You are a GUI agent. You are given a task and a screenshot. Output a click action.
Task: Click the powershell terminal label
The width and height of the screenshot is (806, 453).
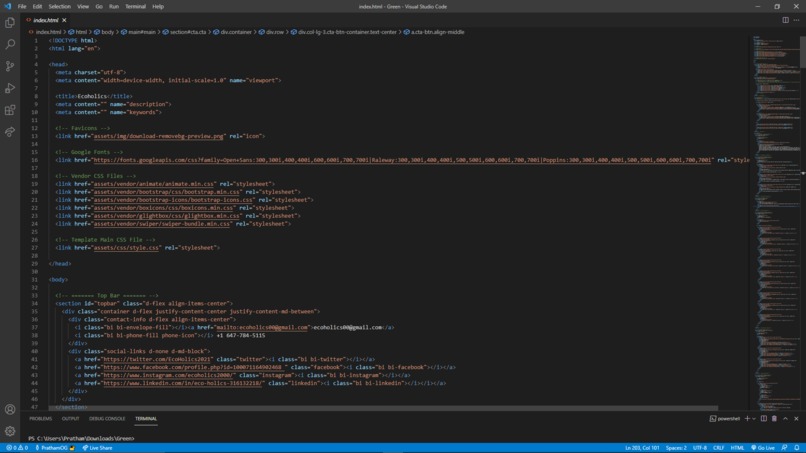click(725, 419)
